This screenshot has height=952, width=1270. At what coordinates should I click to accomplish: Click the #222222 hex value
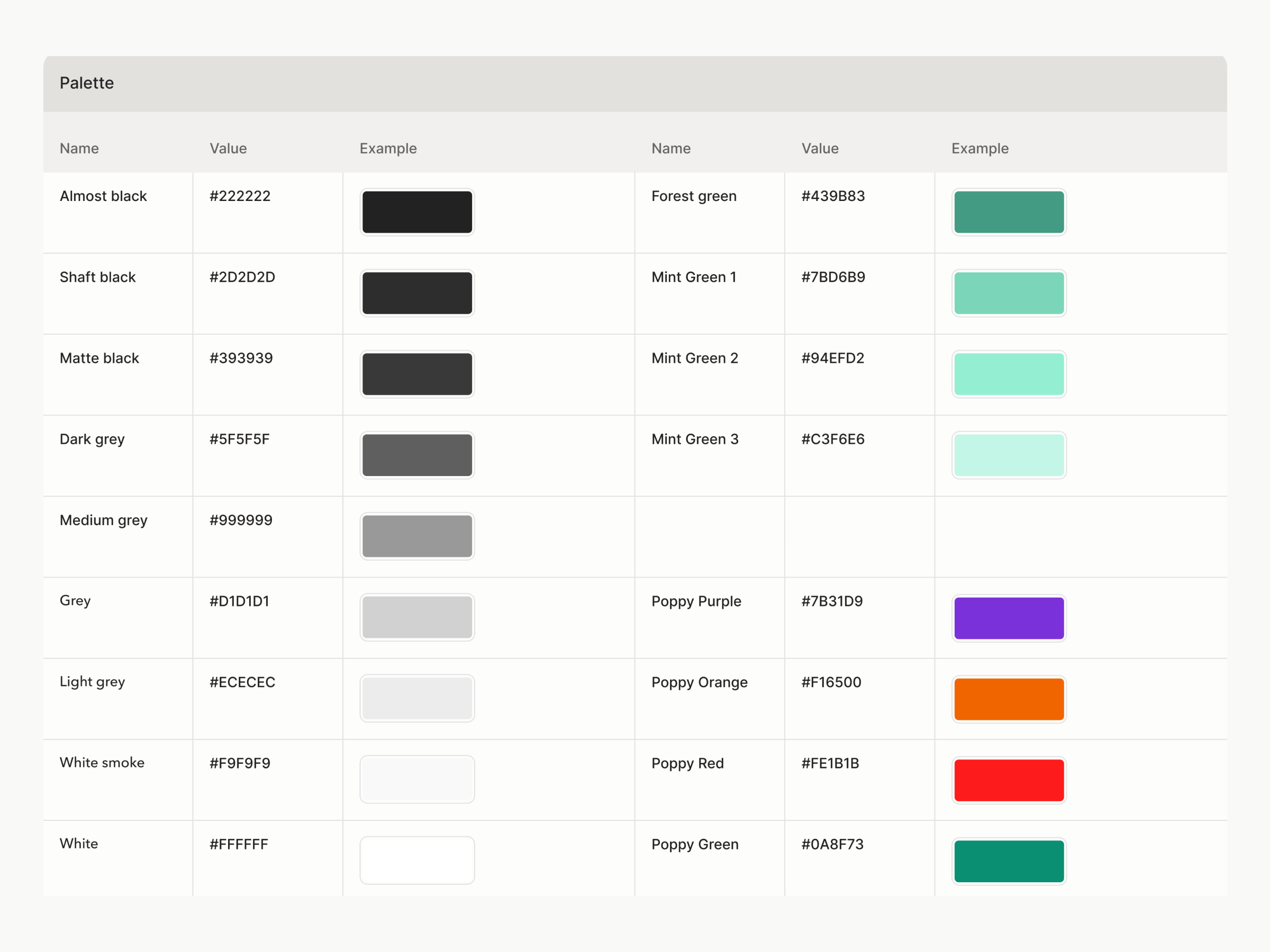pos(240,196)
